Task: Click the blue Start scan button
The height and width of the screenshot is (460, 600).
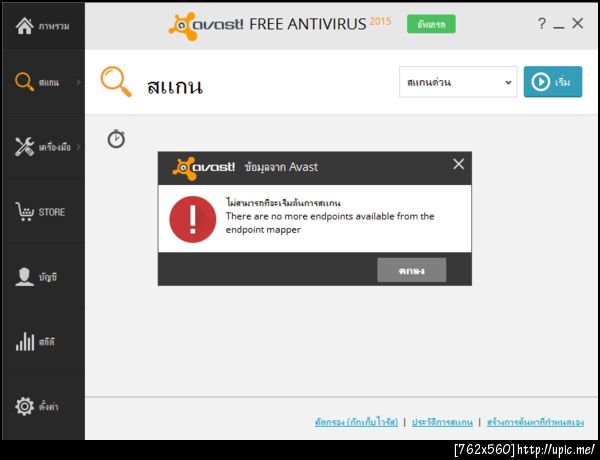Action: click(553, 82)
